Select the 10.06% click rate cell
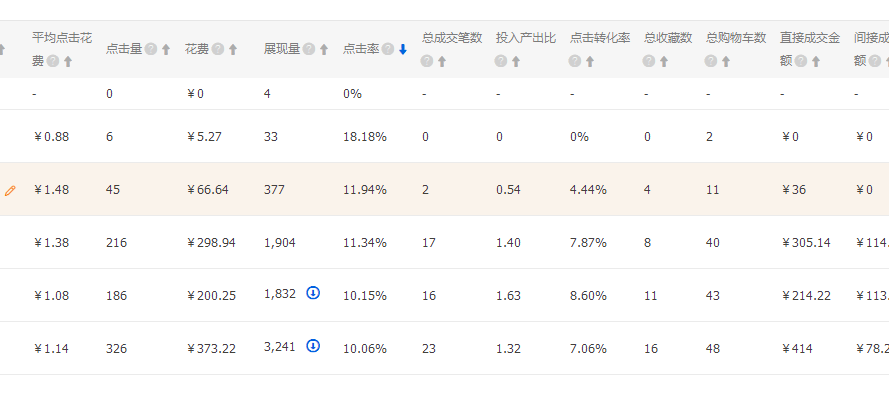The width and height of the screenshot is (889, 395). (365, 349)
